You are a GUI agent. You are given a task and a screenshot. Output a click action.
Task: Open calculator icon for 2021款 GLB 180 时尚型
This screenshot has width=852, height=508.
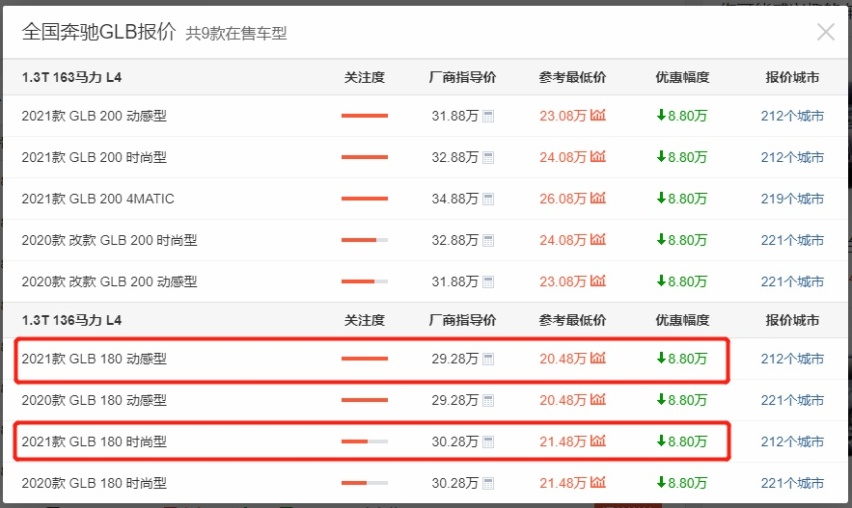click(x=488, y=442)
